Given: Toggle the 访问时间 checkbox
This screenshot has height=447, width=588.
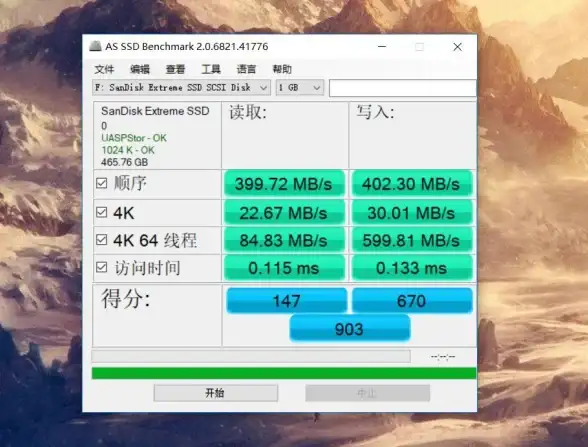Looking at the screenshot, I should pyautogui.click(x=102, y=267).
